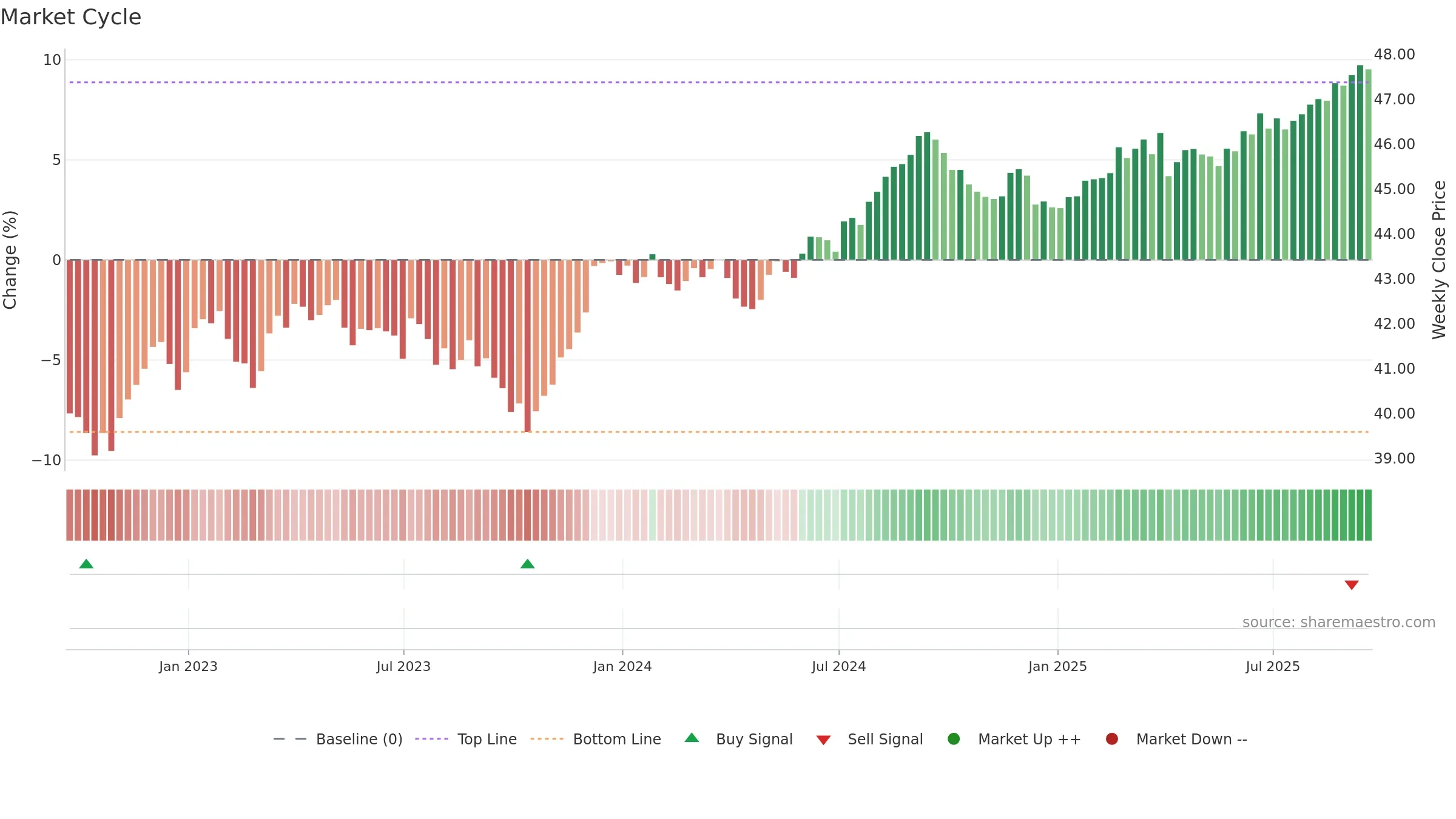Toggle the Top Line legend entry

466,739
